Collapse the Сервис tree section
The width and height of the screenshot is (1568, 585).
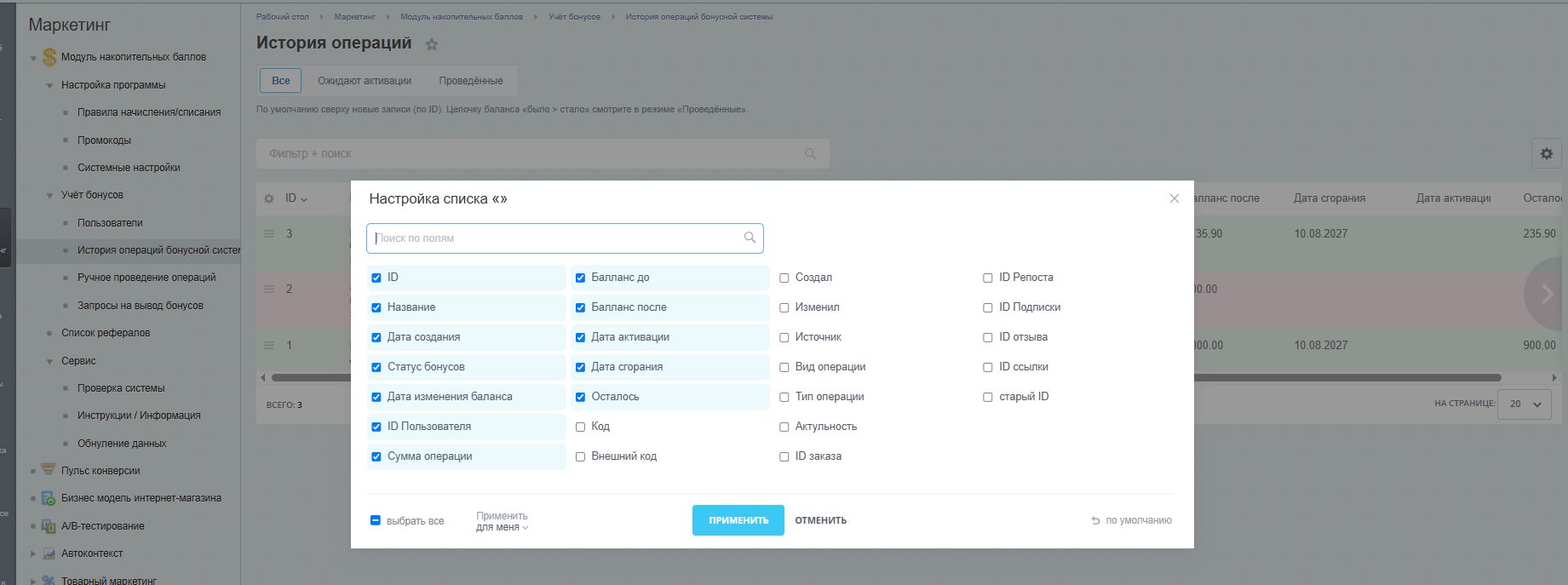pos(50,361)
